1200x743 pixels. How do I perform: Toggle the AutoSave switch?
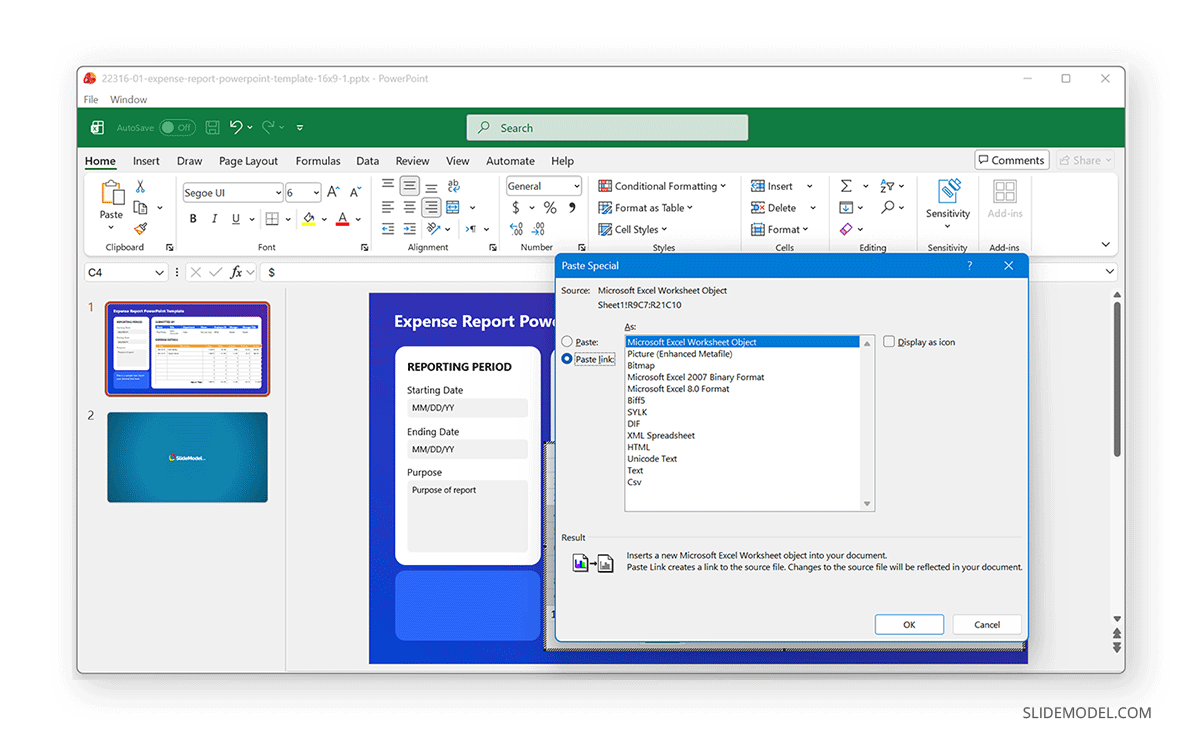point(177,127)
